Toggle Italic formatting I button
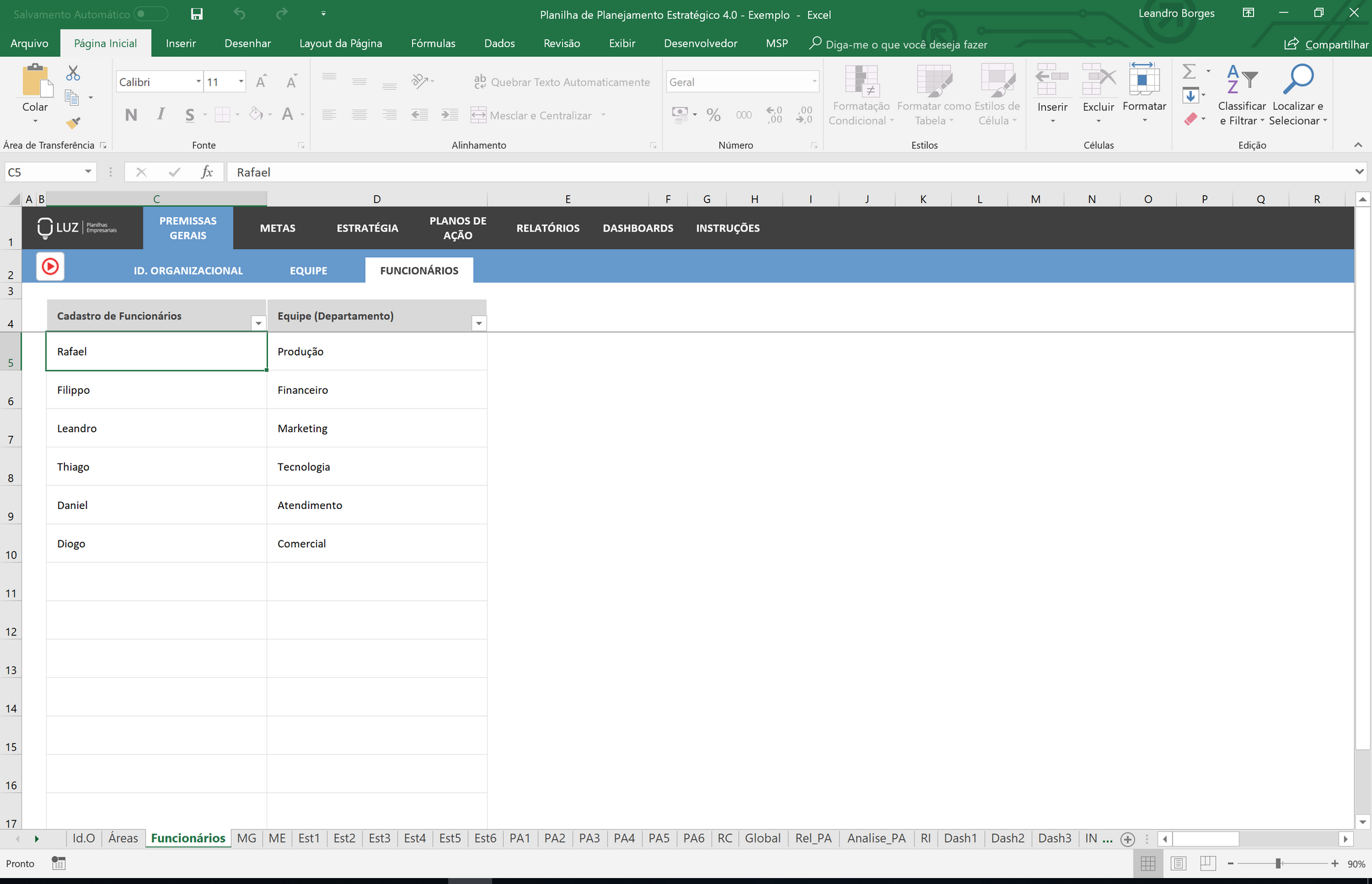Viewport: 1372px width, 884px height. (x=161, y=115)
